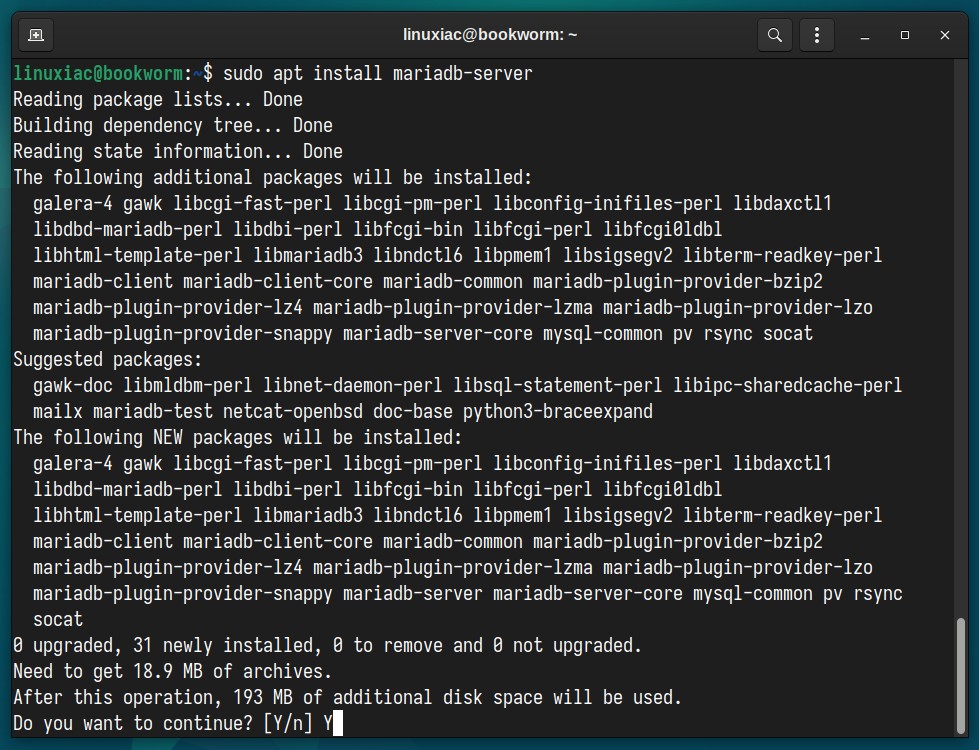Click the green linuxiac@bookworm prompt

[x=98, y=74]
